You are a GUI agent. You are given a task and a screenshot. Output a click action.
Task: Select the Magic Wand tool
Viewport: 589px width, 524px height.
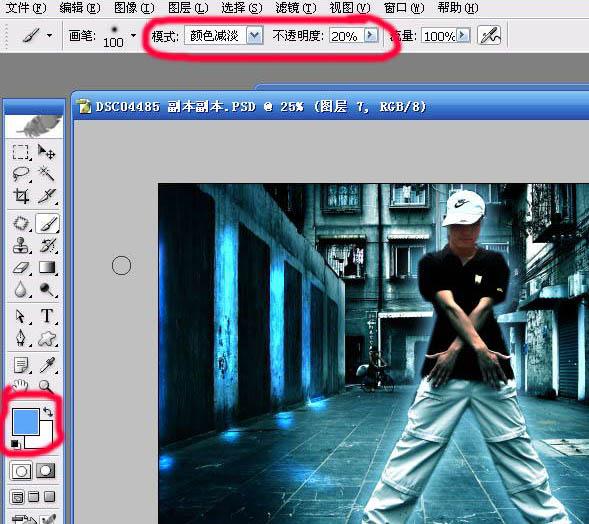pos(47,174)
